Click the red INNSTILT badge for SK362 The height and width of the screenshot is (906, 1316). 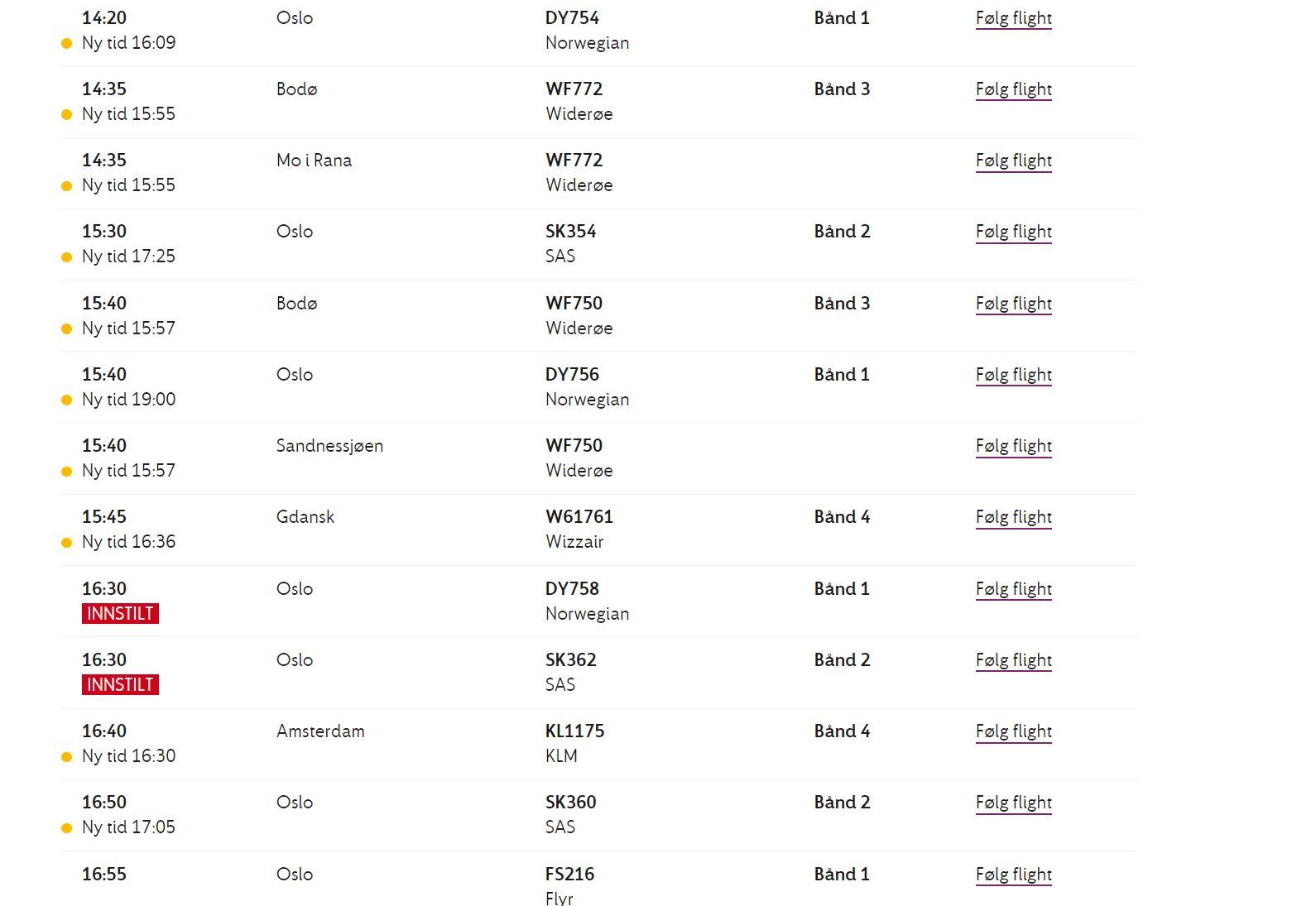click(120, 685)
